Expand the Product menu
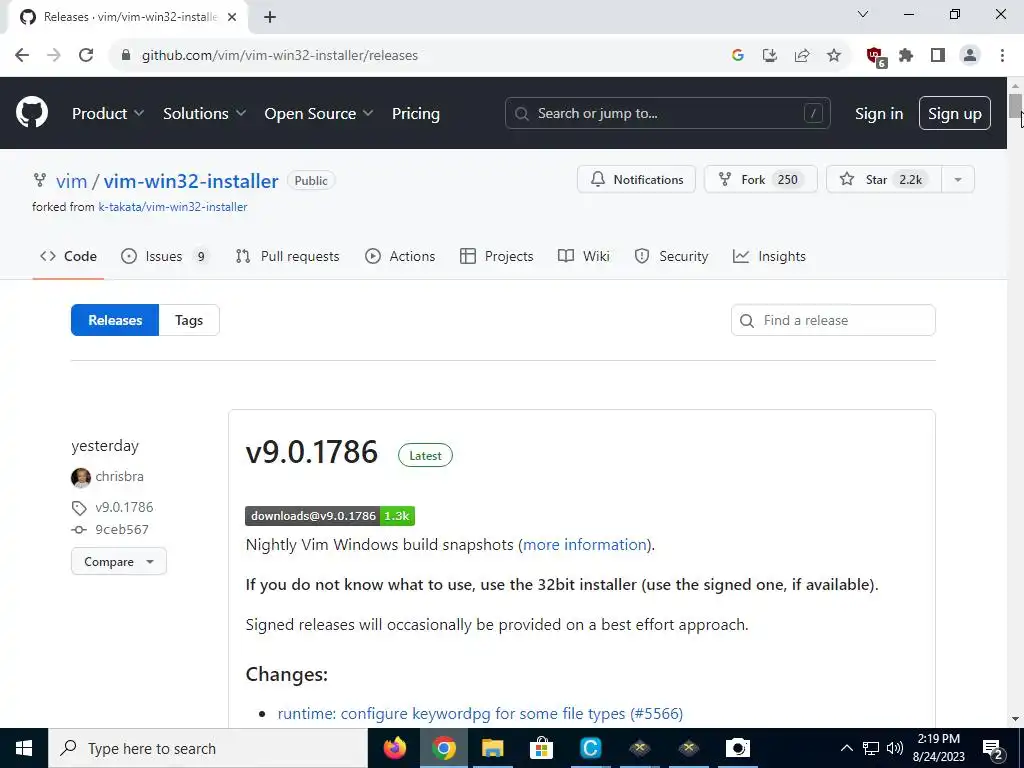The height and width of the screenshot is (768, 1024). pyautogui.click(x=108, y=114)
